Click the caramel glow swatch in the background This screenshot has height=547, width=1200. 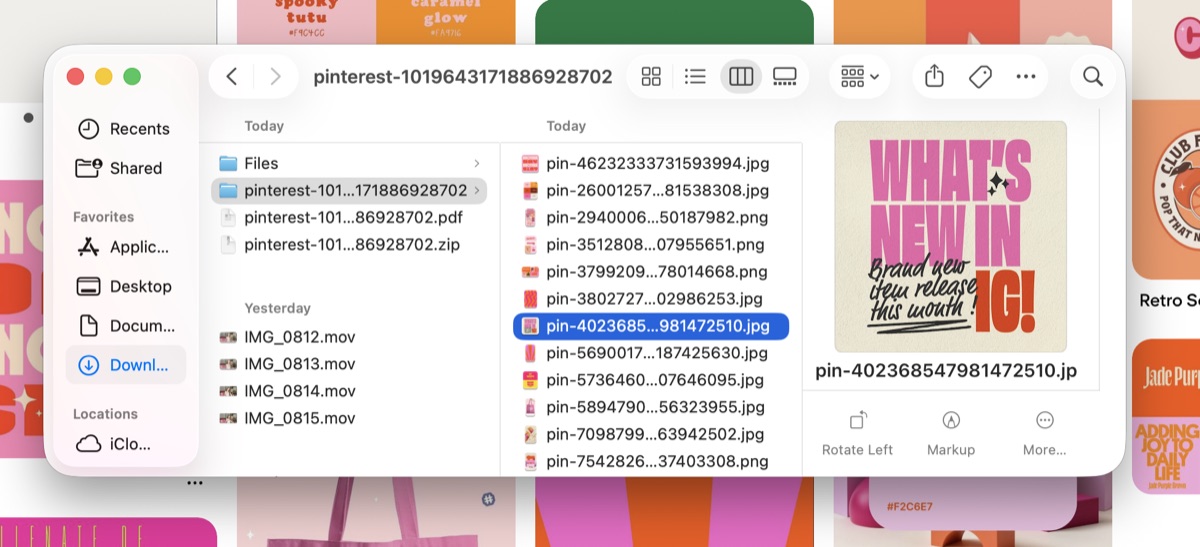[x=446, y=20]
